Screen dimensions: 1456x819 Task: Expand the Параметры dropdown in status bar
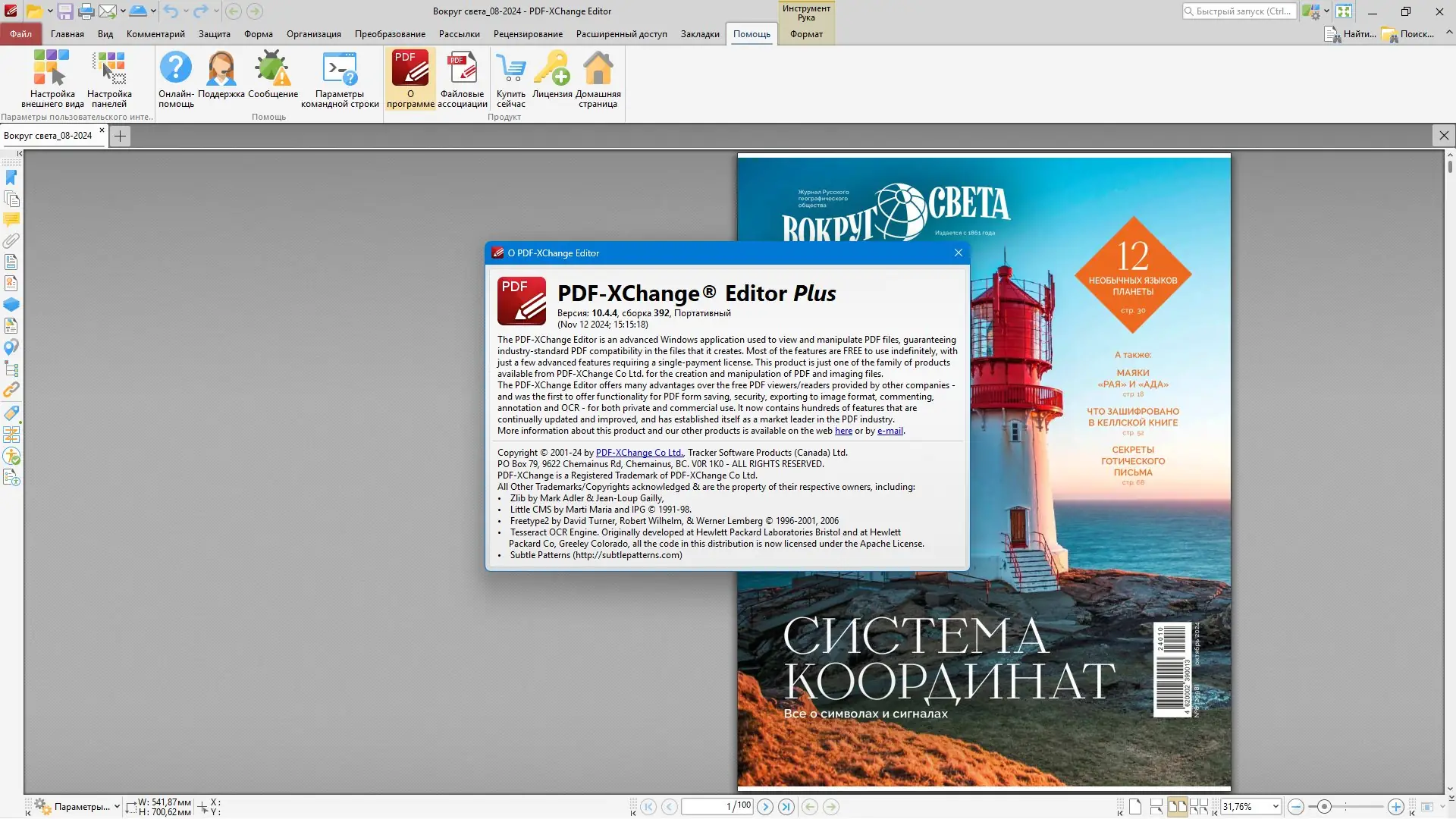(117, 807)
